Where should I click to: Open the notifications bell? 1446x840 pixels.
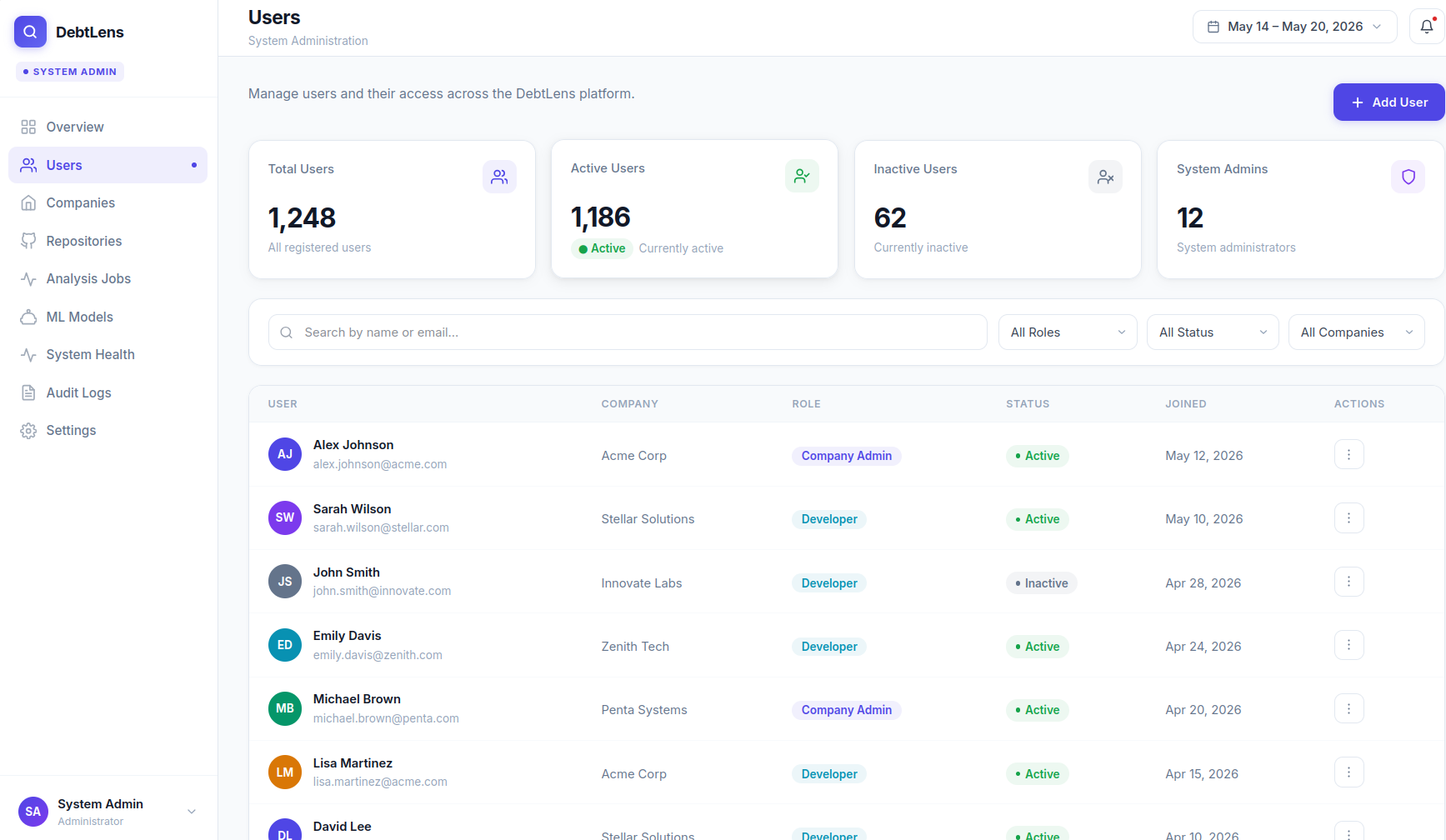1427,27
